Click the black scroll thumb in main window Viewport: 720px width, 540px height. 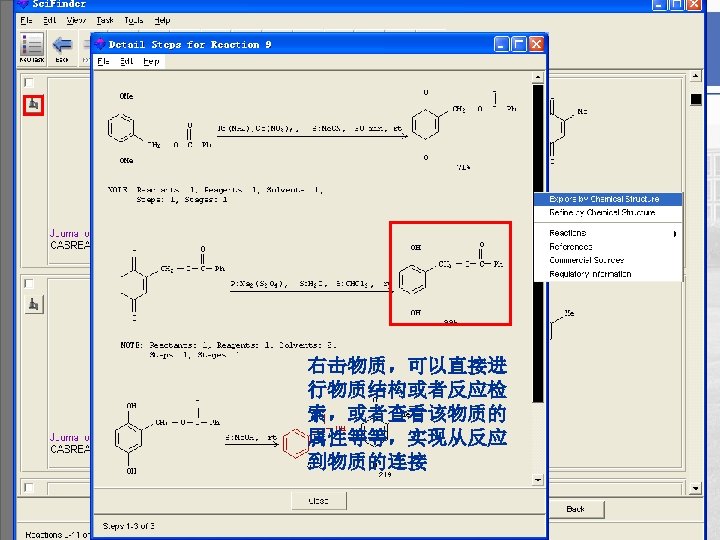click(696, 99)
